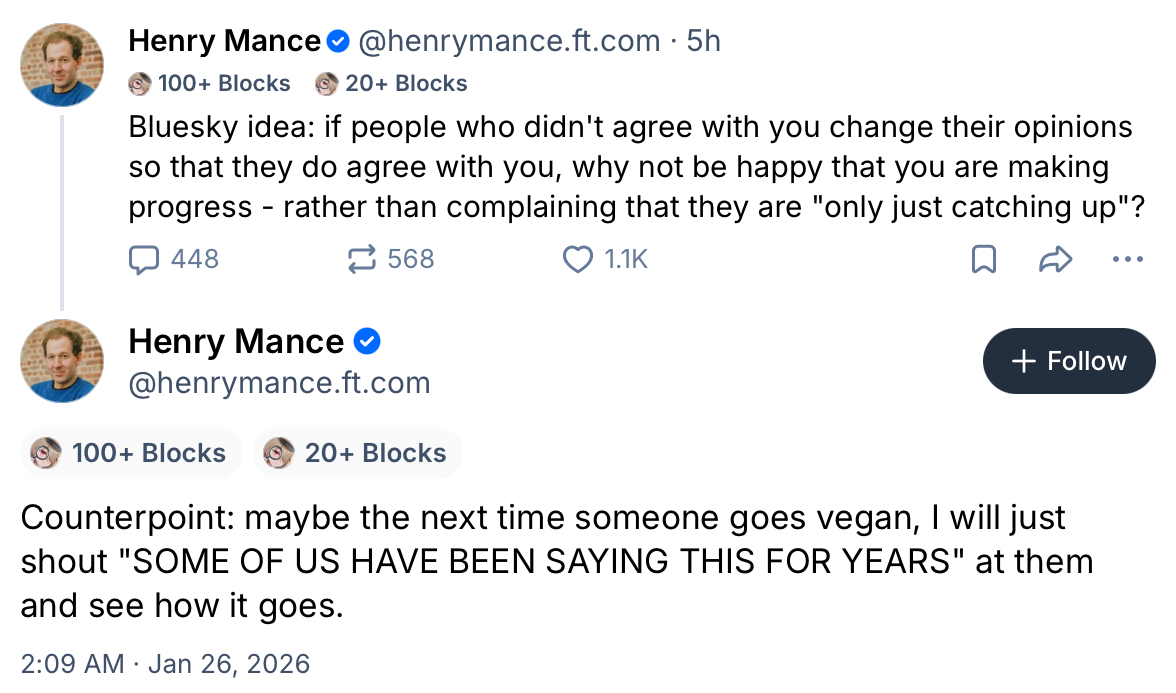The height and width of the screenshot is (693, 1176).
Task: Bookmark the parent post
Action: pyautogui.click(x=984, y=260)
